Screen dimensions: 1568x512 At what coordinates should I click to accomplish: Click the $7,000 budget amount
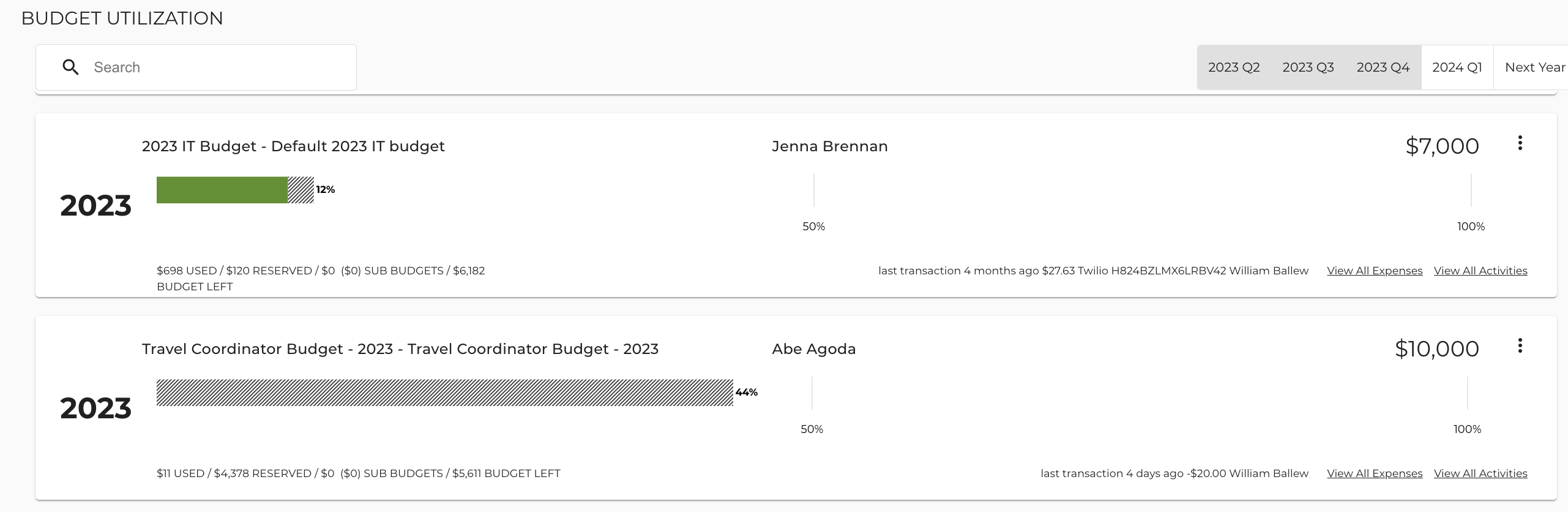point(1443,146)
